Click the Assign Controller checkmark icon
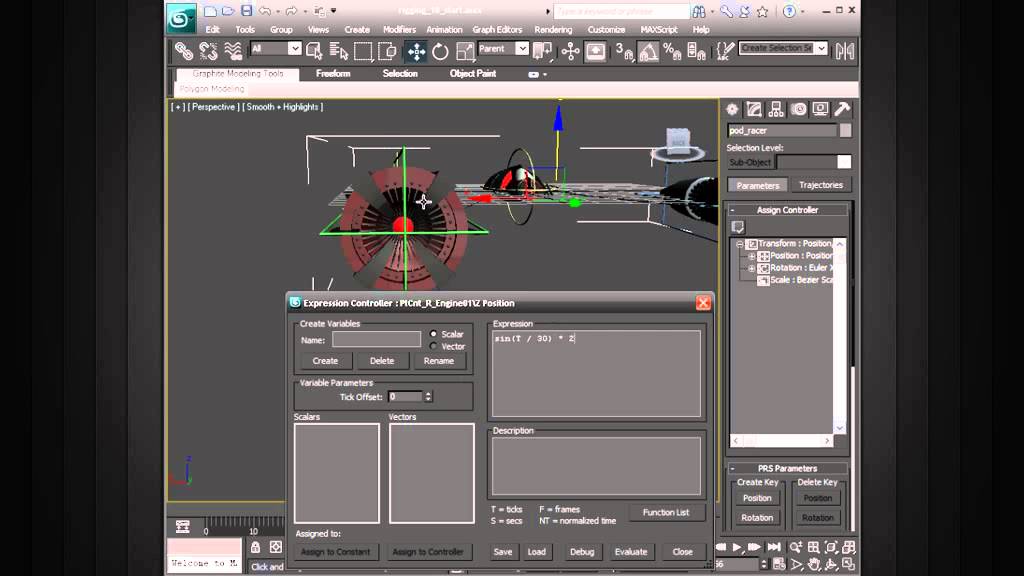Screen dimensions: 1024x576 click(738, 227)
